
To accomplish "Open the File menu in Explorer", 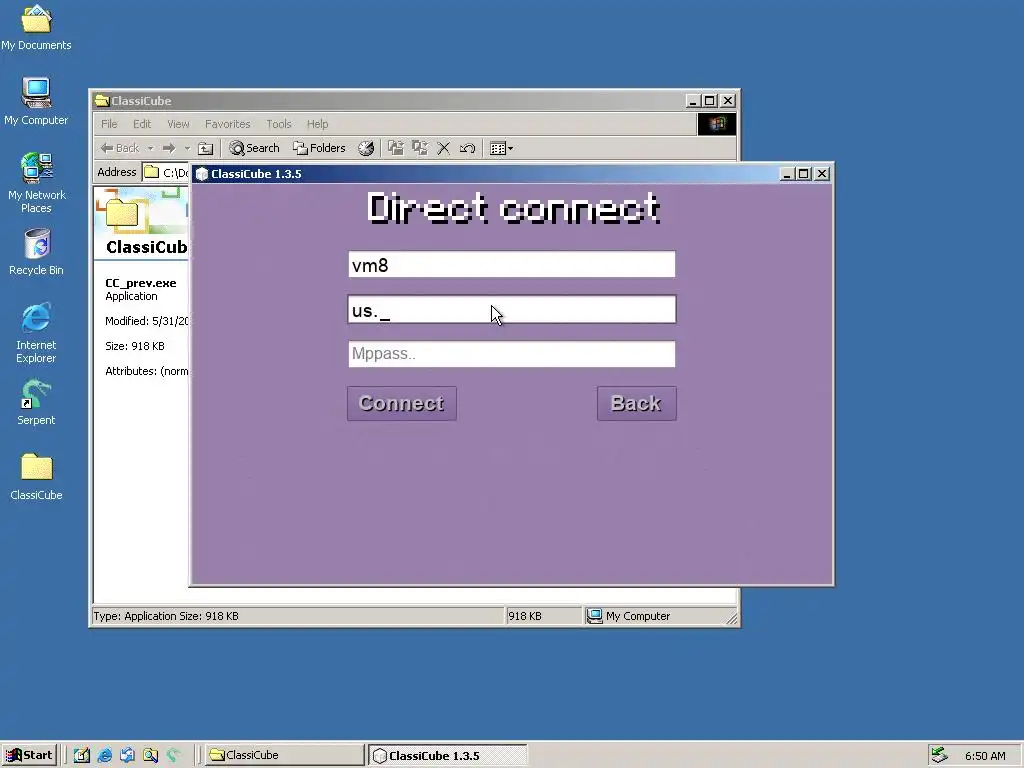I will point(109,123).
